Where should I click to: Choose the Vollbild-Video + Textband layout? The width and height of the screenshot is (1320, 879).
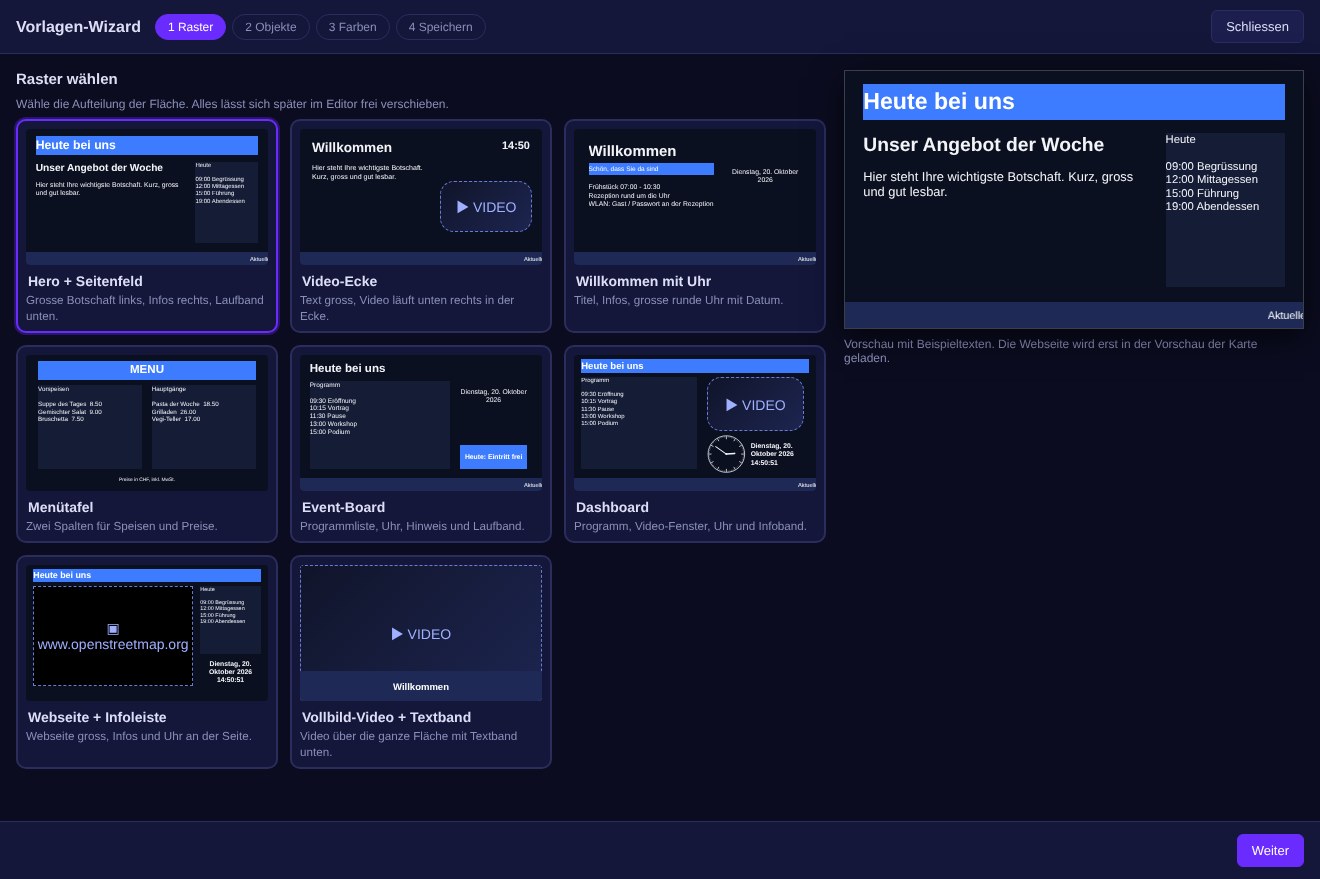421,662
